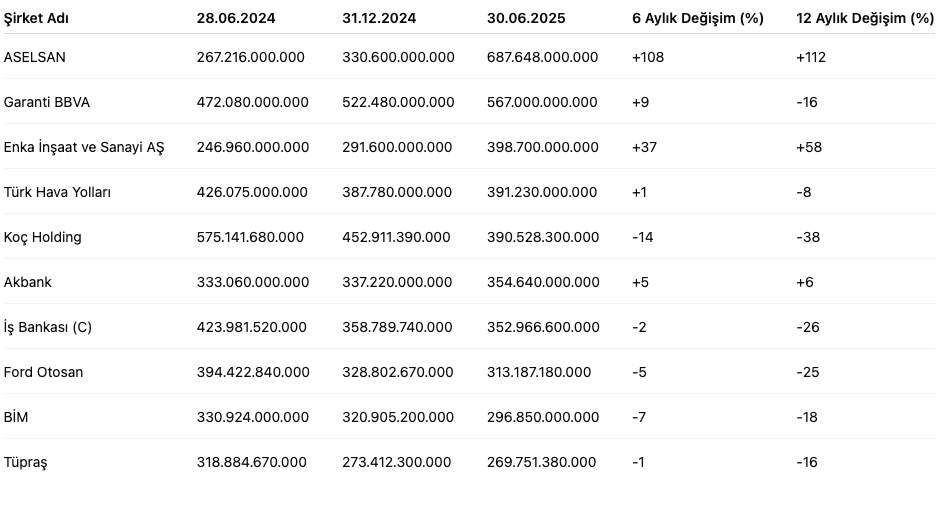946x505 pixels.
Task: Click the 687.648.000.000 value cell
Action: [543, 57]
